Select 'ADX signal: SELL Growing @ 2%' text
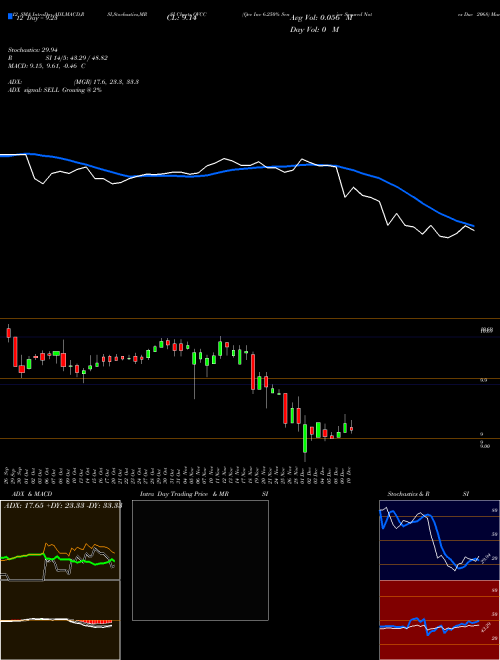The width and height of the screenshot is (500, 660). tap(55, 90)
